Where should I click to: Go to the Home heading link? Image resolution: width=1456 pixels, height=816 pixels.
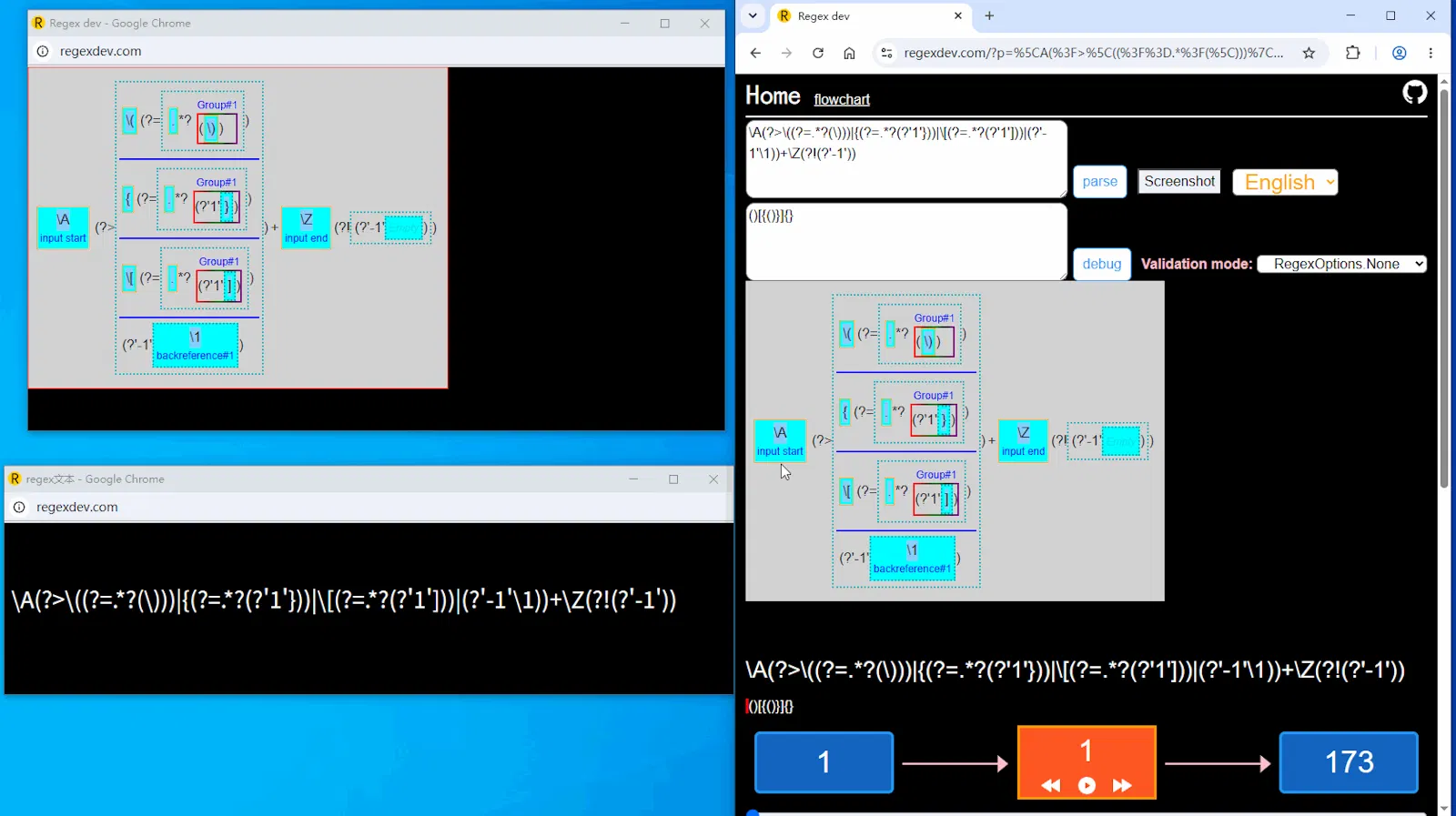coord(773,96)
